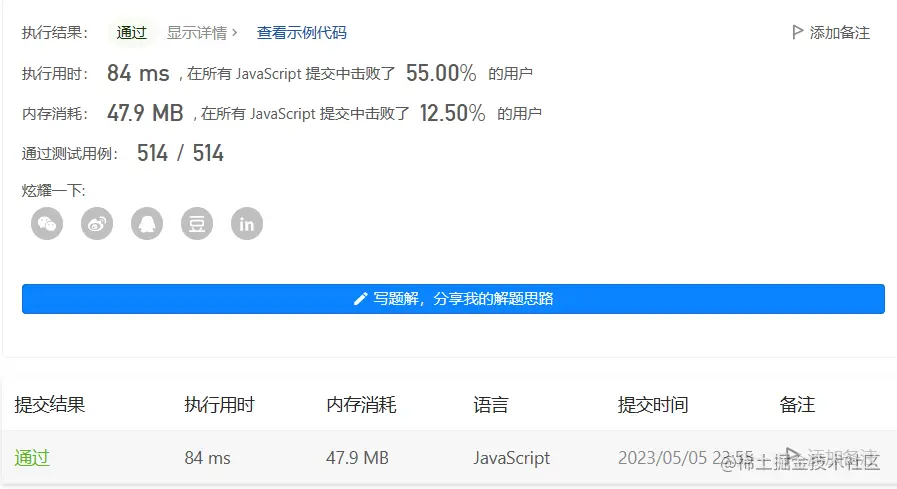Expand 显示详情 details

coord(202,33)
